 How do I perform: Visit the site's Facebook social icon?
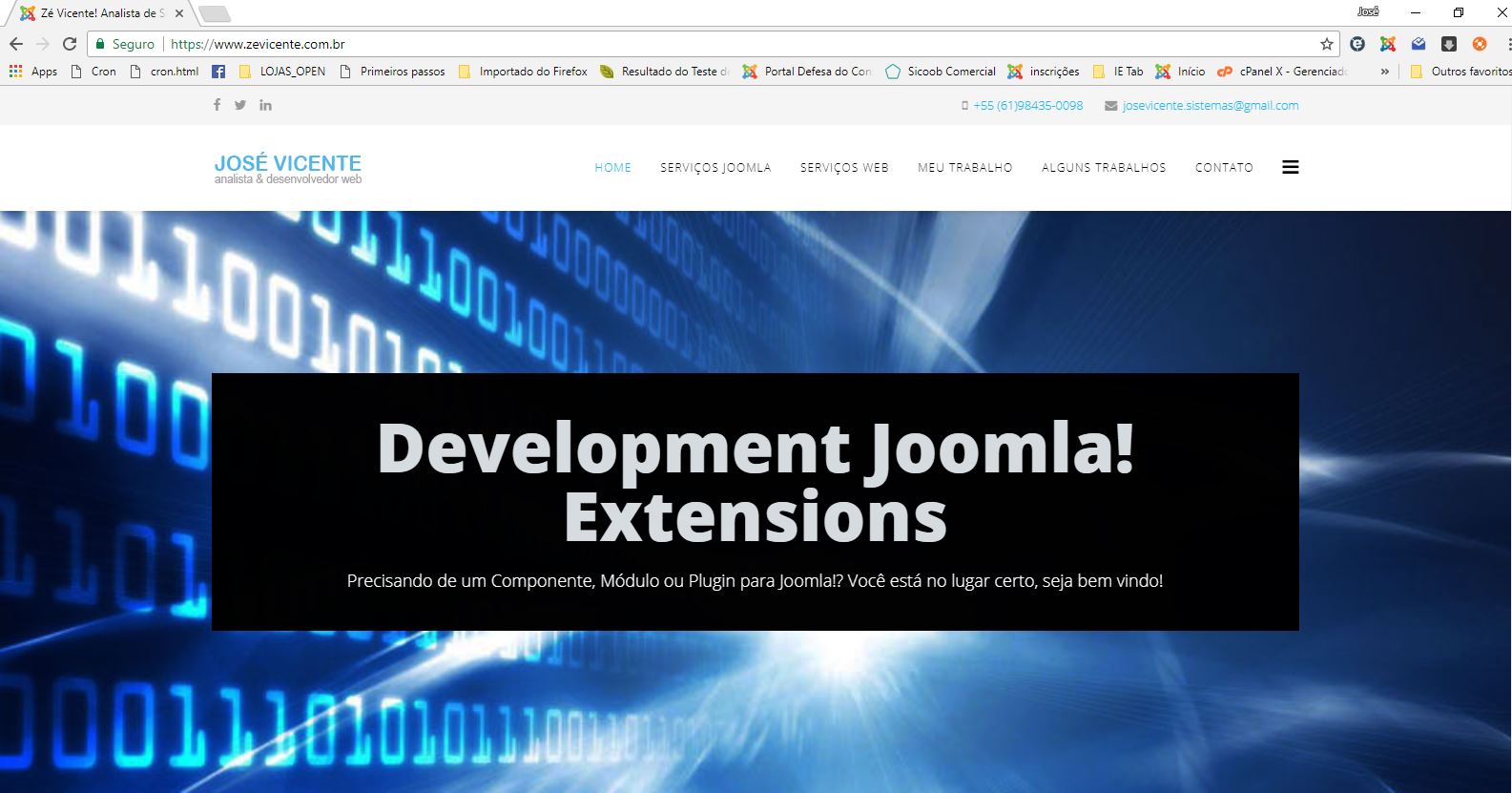(x=217, y=105)
